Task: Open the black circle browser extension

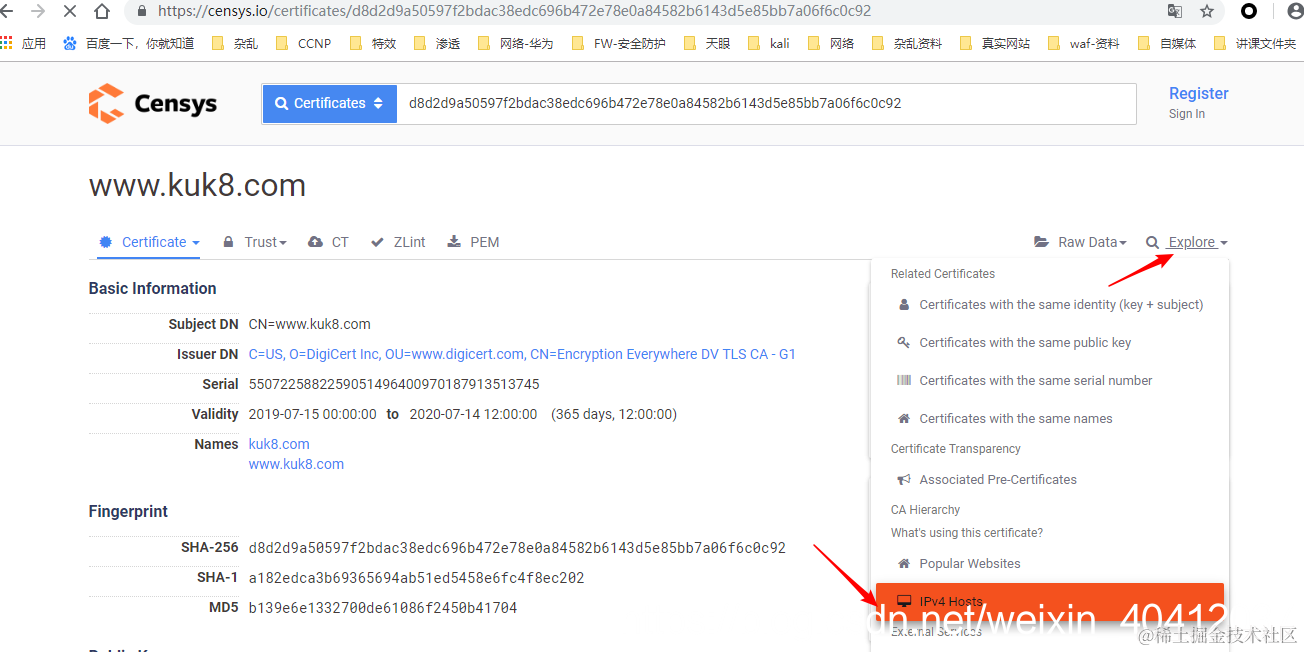Action: point(1249,11)
